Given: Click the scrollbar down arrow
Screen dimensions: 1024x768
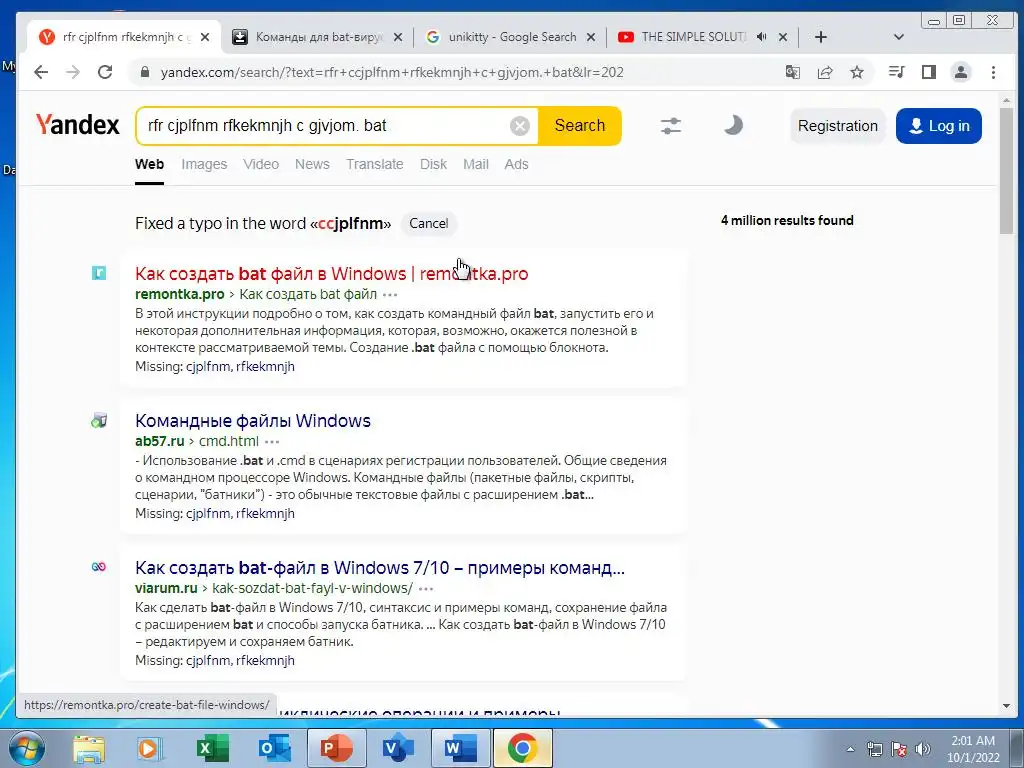Looking at the screenshot, I should point(1006,706).
